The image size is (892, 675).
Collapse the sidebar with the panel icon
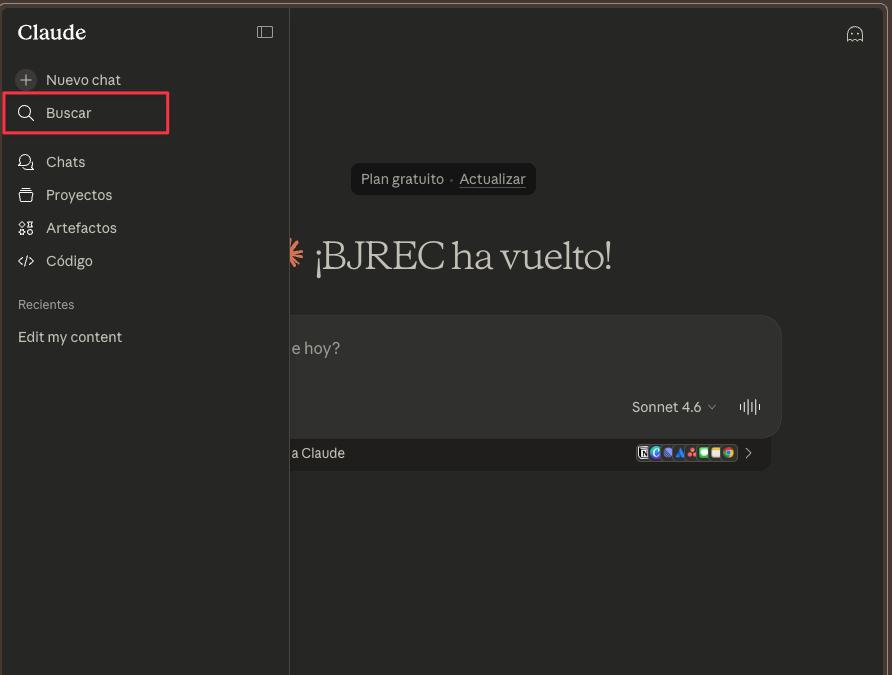pyautogui.click(x=265, y=32)
